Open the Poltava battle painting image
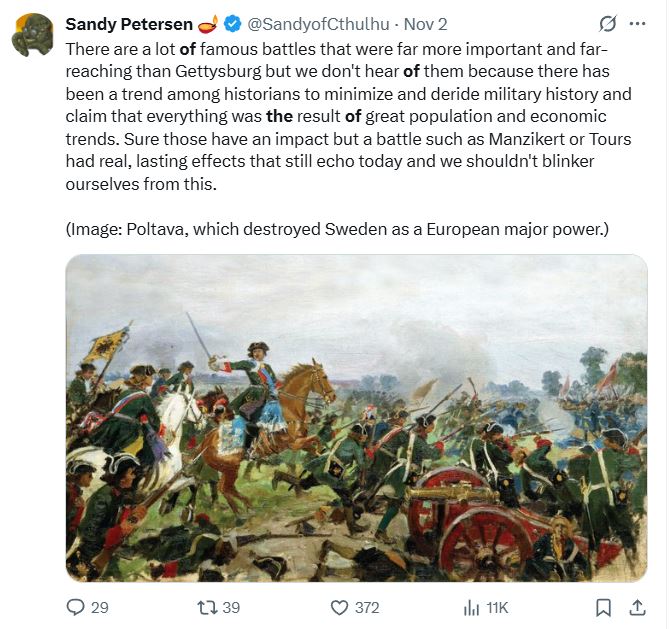This screenshot has width=670, height=629. [356, 417]
